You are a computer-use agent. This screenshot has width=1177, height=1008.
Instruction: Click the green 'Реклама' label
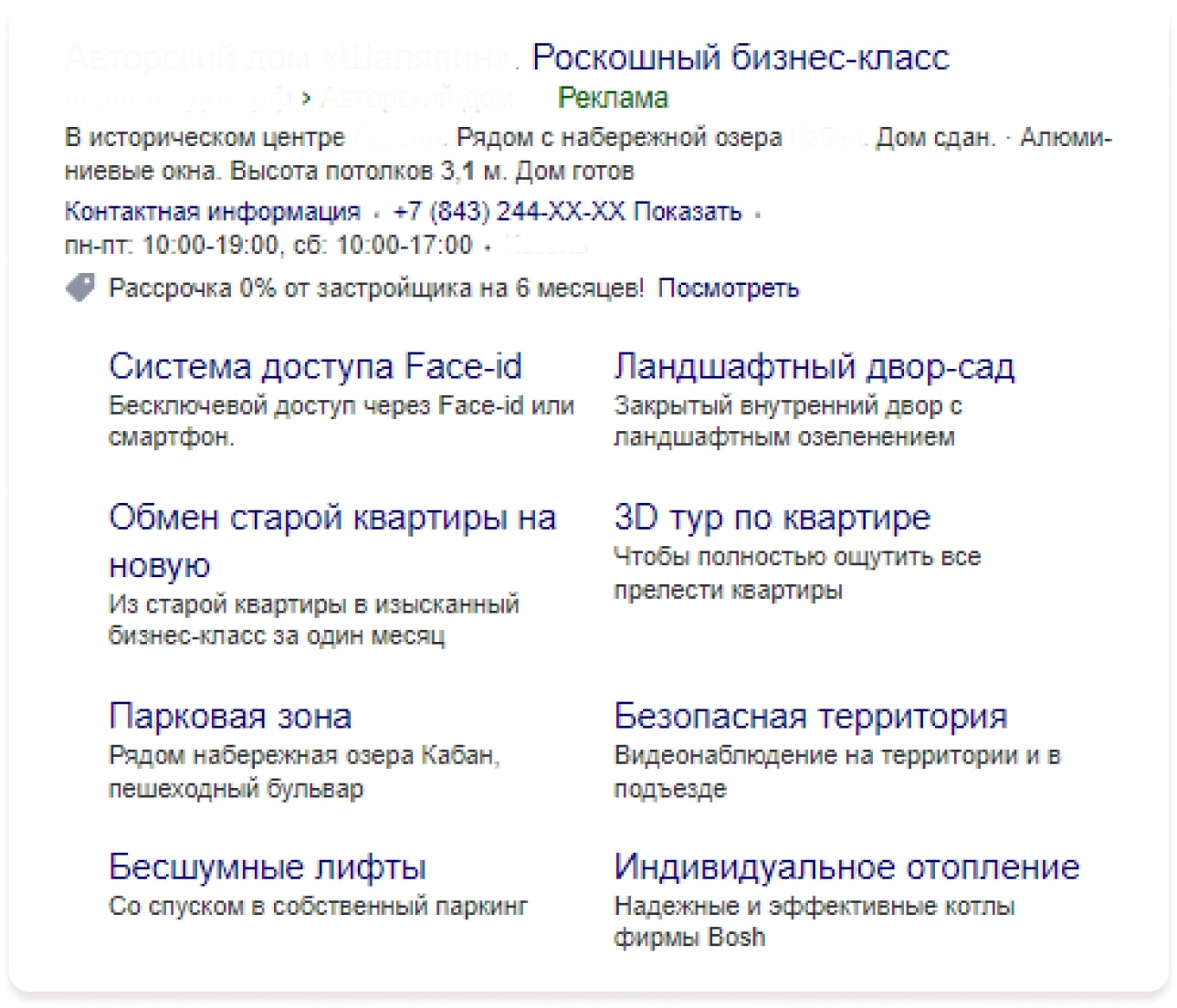(x=613, y=98)
